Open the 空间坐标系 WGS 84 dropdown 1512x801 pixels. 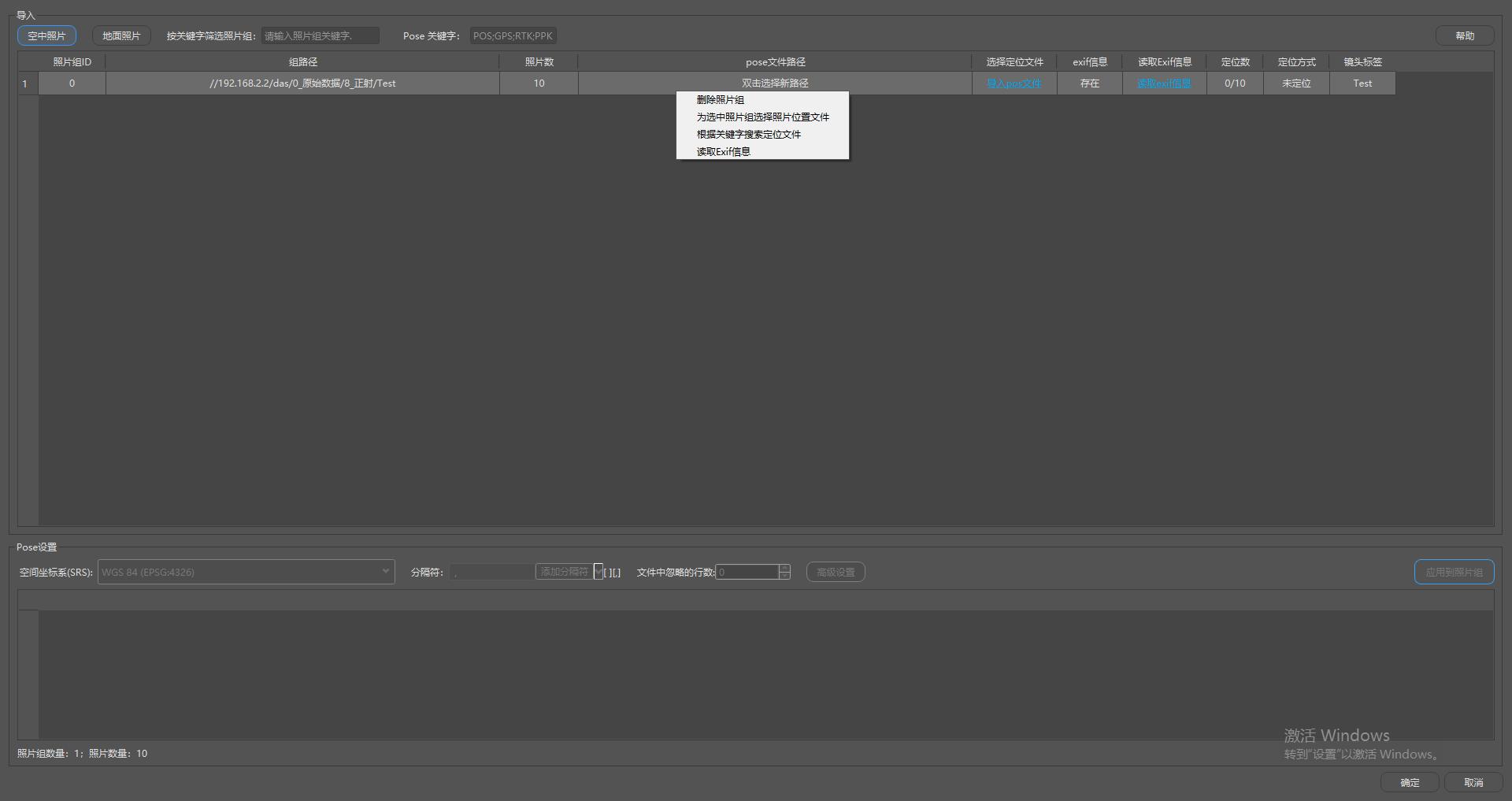tap(246, 572)
